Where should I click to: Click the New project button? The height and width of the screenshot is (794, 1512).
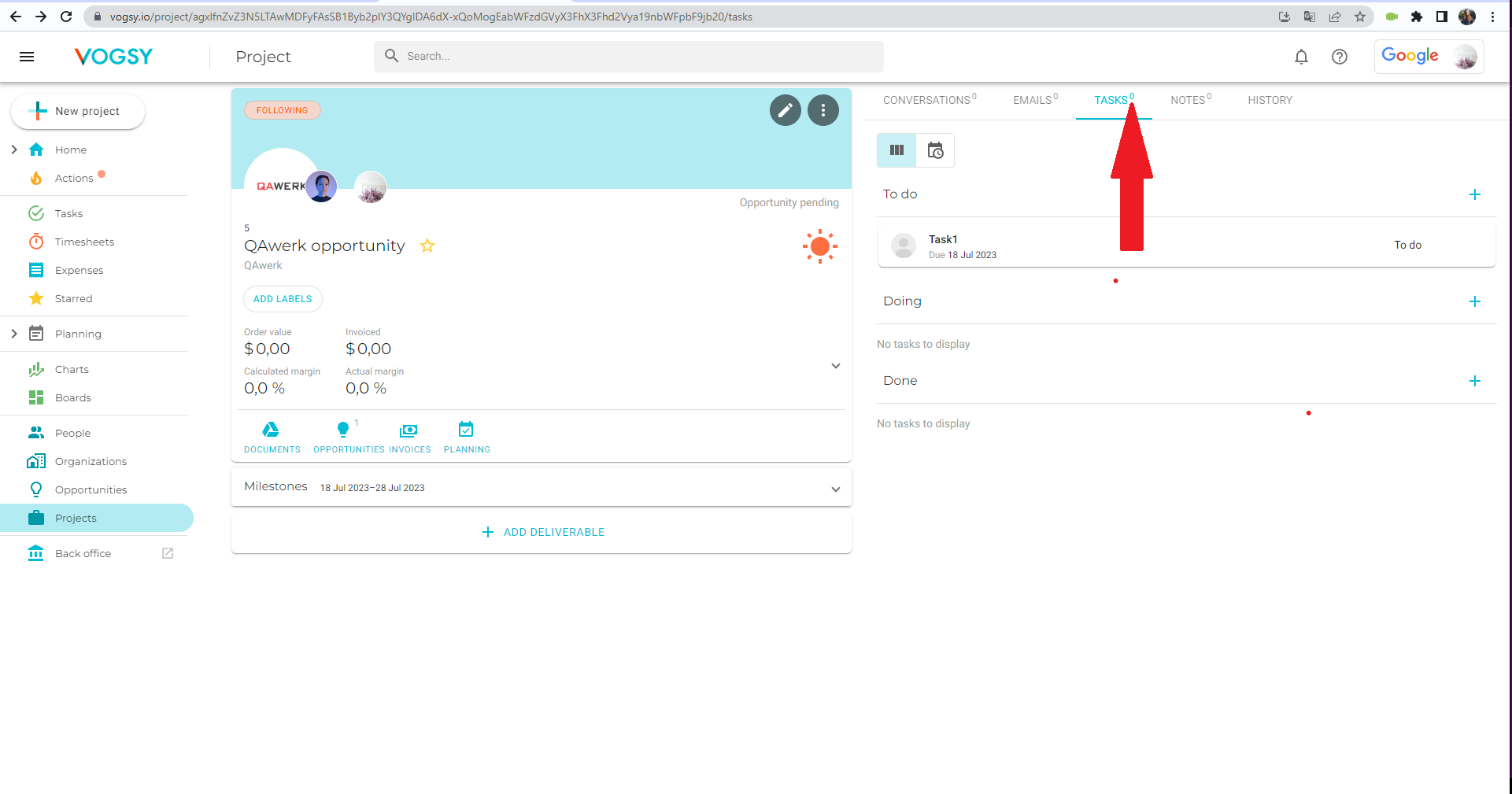pos(78,111)
